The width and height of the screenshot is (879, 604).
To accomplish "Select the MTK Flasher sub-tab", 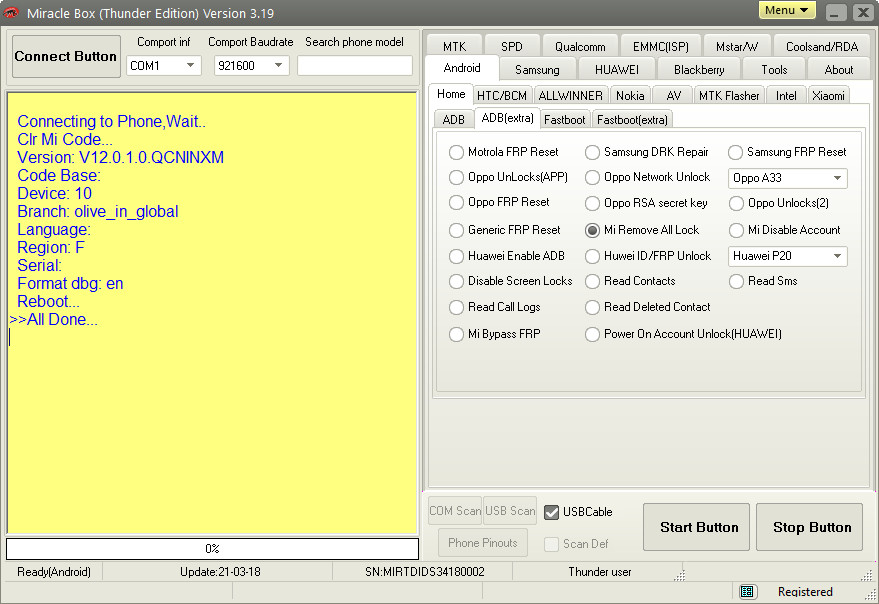I will click(x=729, y=96).
